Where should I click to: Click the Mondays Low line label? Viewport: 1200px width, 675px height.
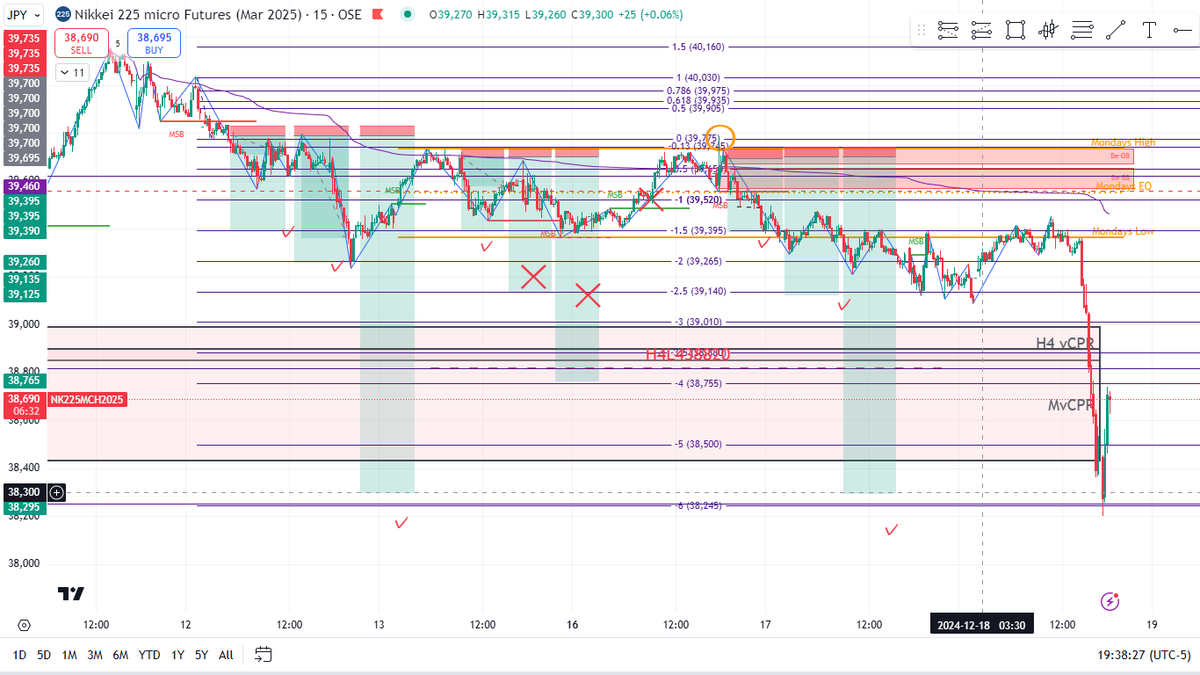pyautogui.click(x=1122, y=232)
